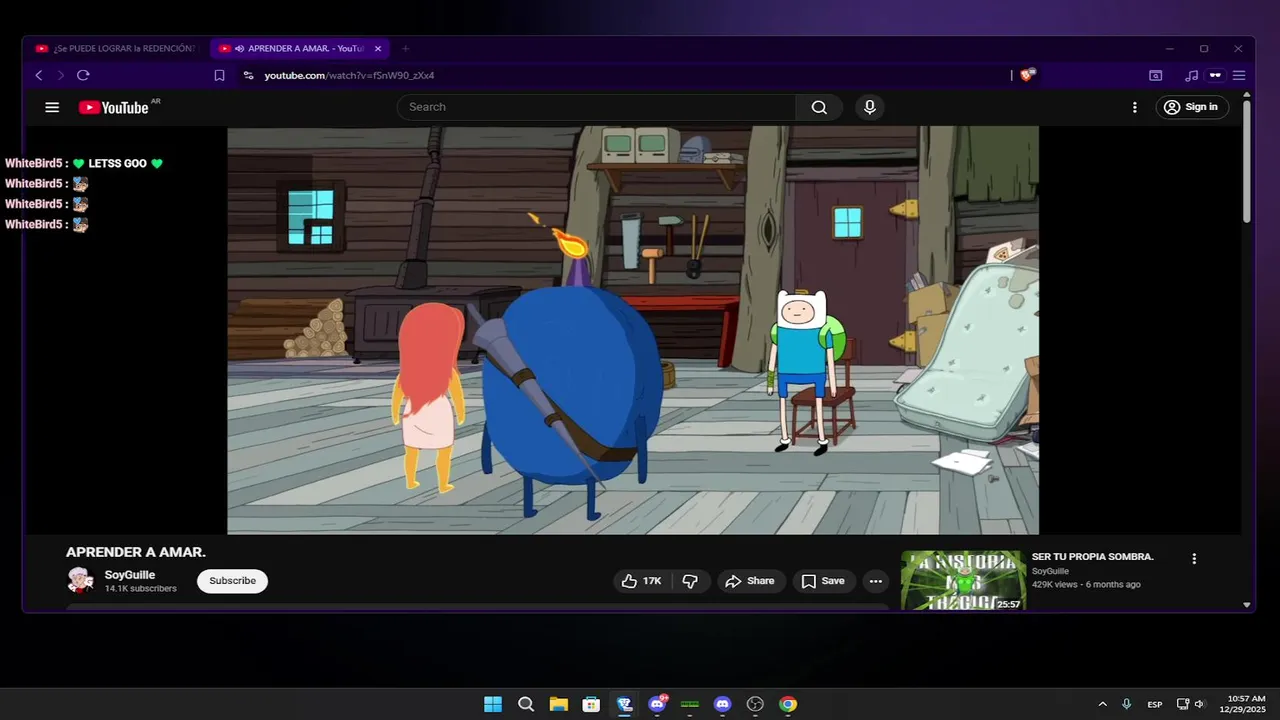Image resolution: width=1280 pixels, height=720 pixels.
Task: Open the media control music note icon
Action: (x=1191, y=75)
